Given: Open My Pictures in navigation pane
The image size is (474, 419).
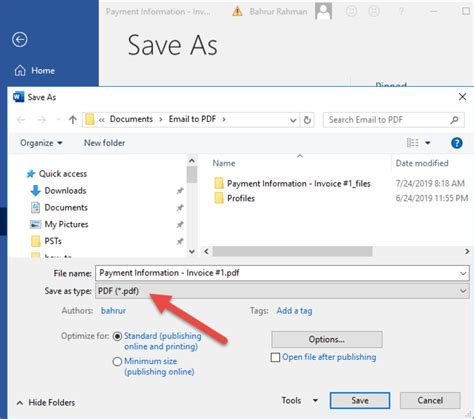Looking at the screenshot, I should [x=59, y=224].
